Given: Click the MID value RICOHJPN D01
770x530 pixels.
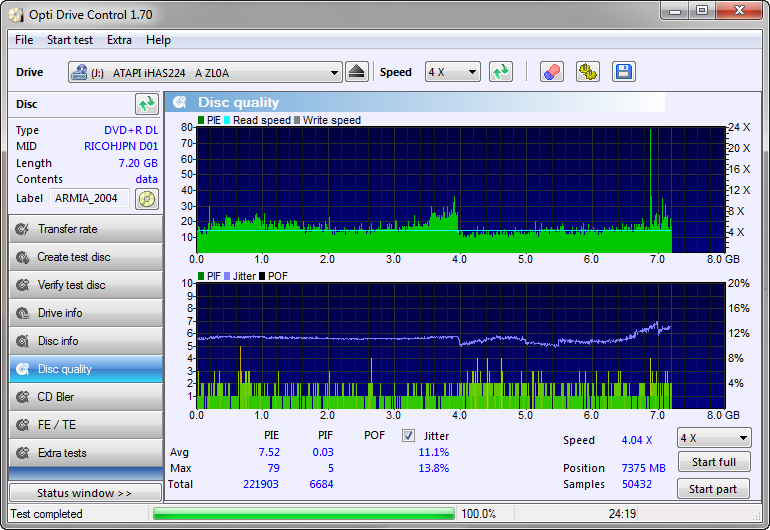Looking at the screenshot, I should [x=121, y=146].
